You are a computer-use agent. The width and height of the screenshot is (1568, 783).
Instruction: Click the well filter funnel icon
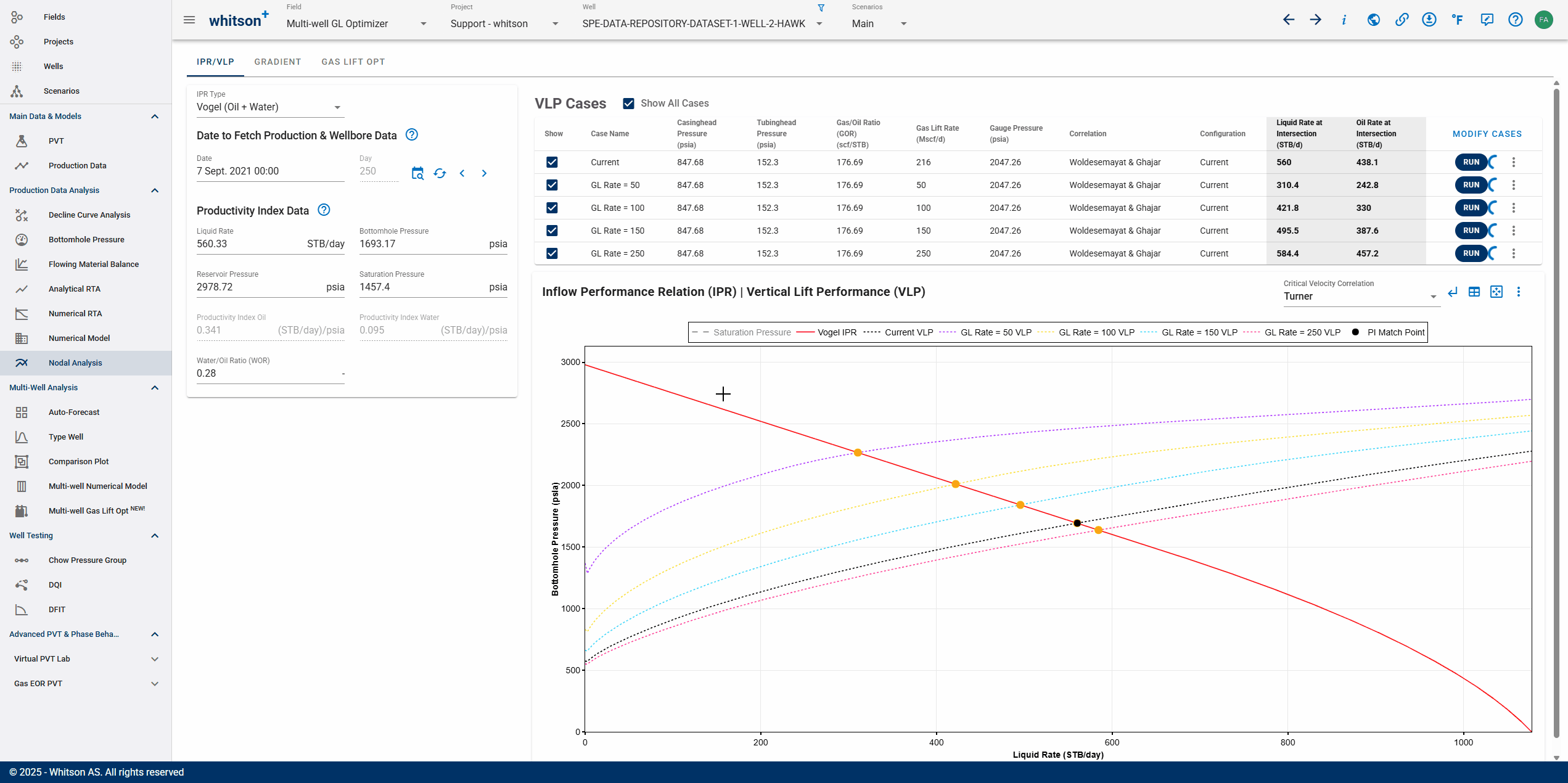821,8
